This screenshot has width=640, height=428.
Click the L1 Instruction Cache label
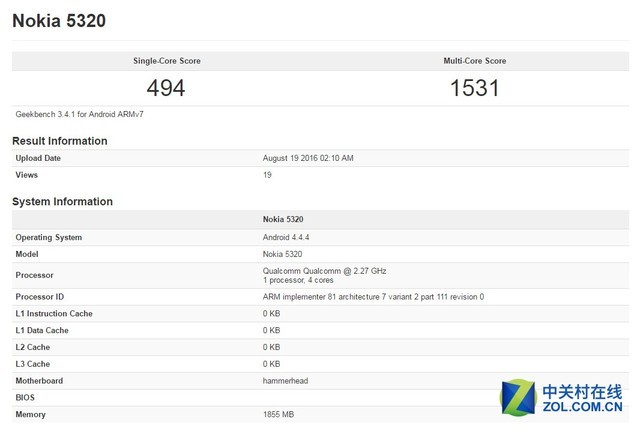(x=54, y=314)
